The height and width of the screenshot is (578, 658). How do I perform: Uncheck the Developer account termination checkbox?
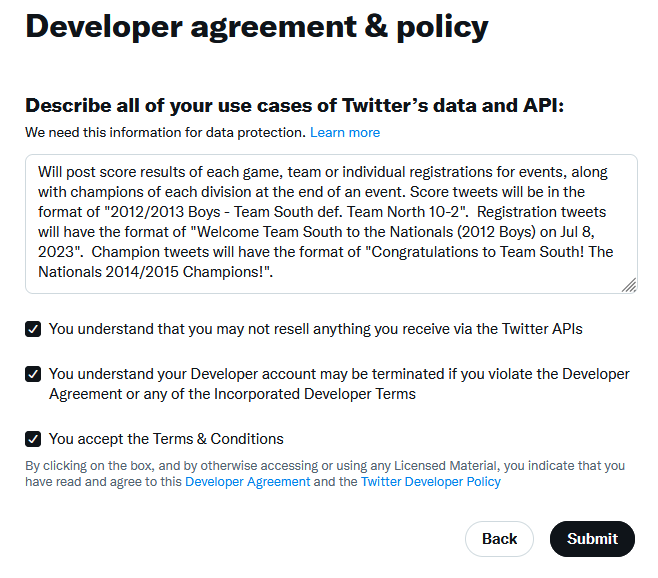[33, 374]
